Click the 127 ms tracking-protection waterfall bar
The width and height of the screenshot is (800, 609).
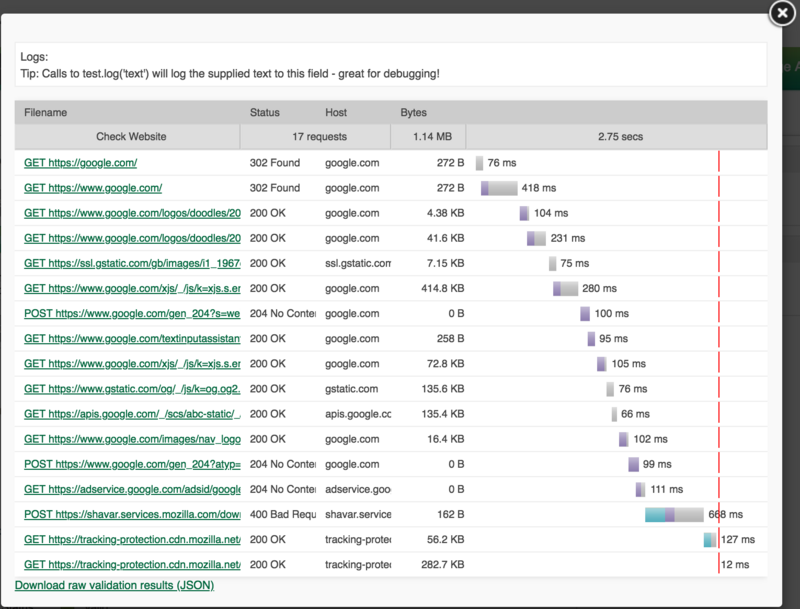tap(710, 540)
